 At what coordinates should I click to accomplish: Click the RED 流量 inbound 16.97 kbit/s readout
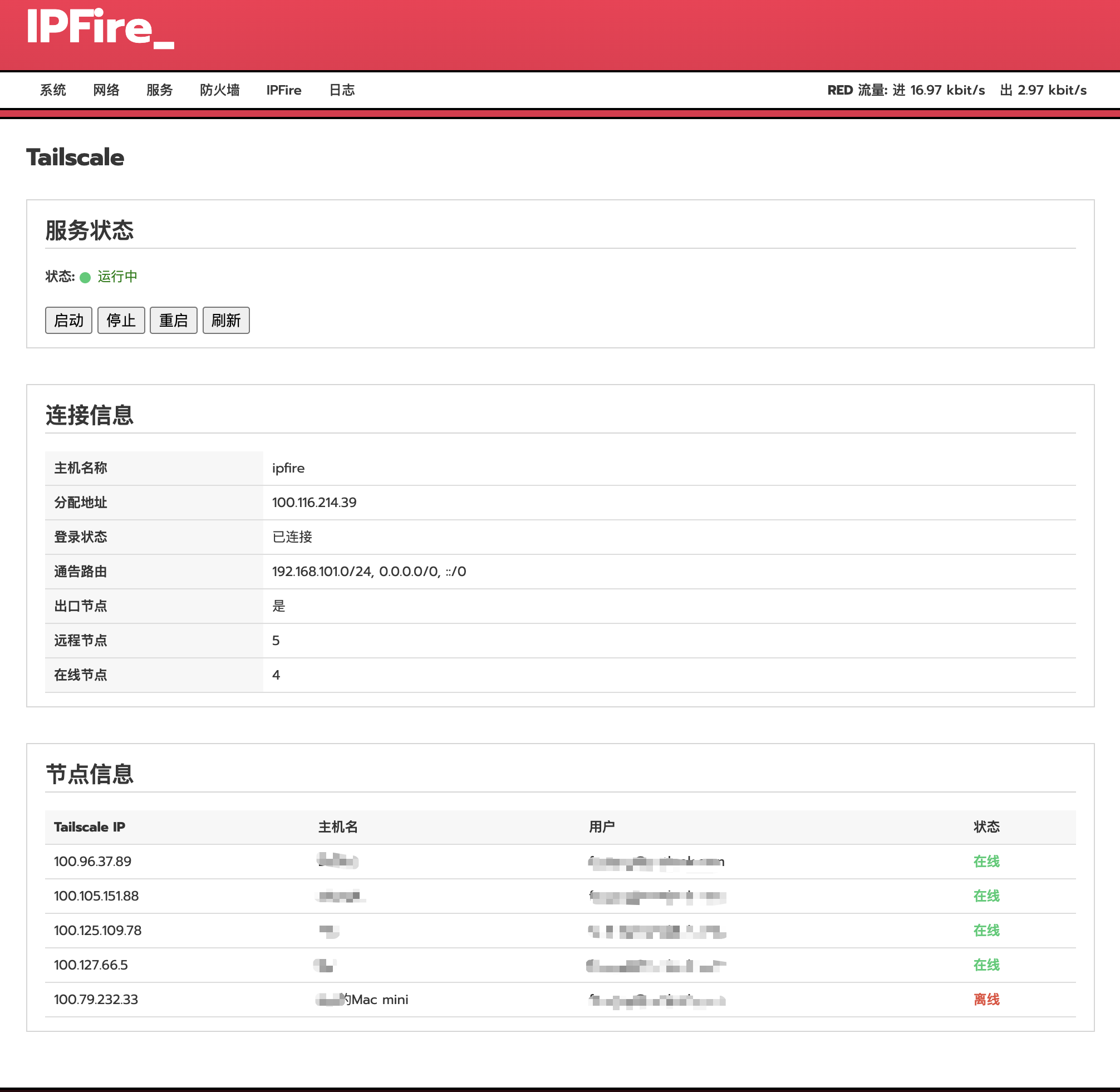[x=906, y=90]
